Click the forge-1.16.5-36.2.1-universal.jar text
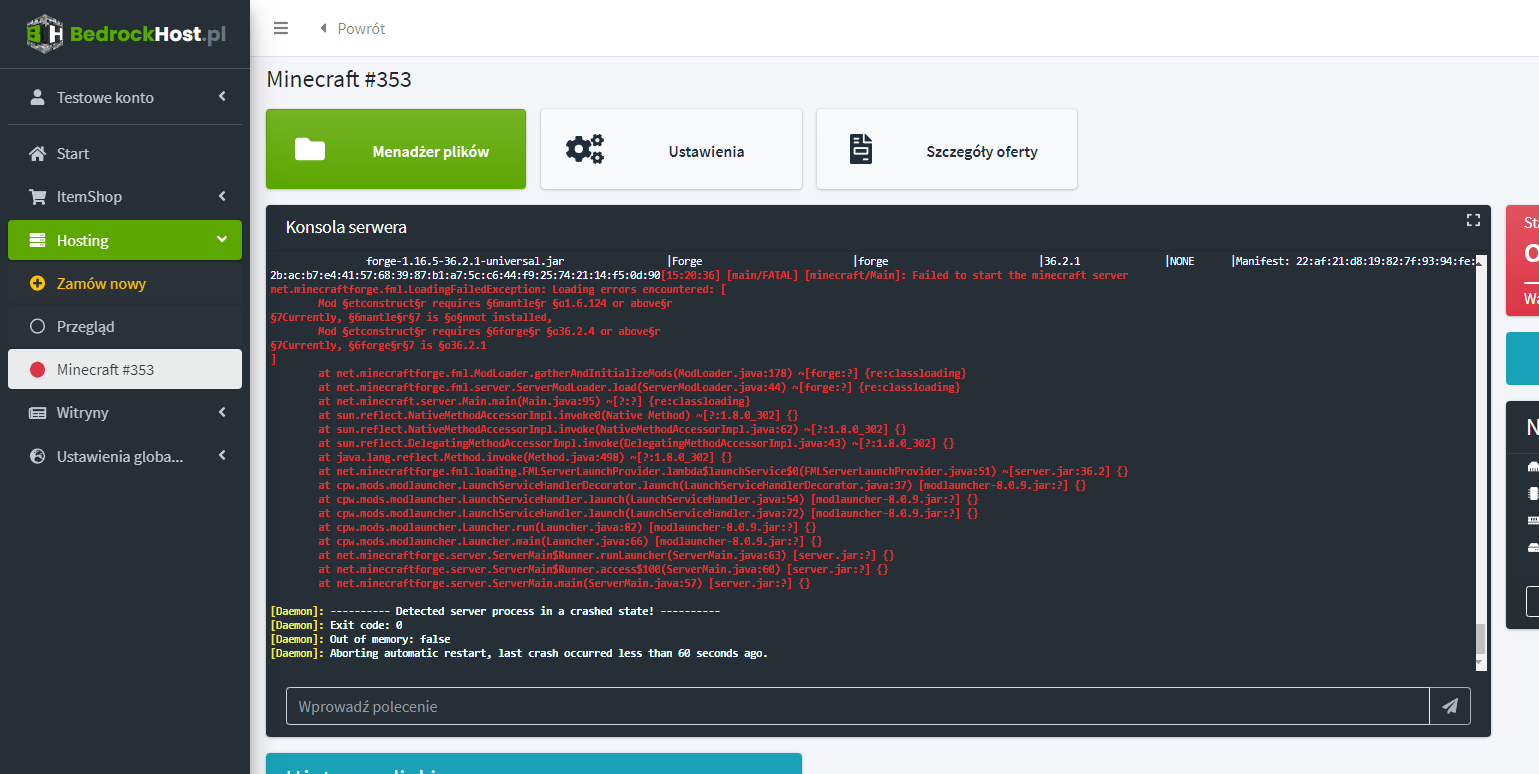The image size is (1539, 774). tap(466, 261)
